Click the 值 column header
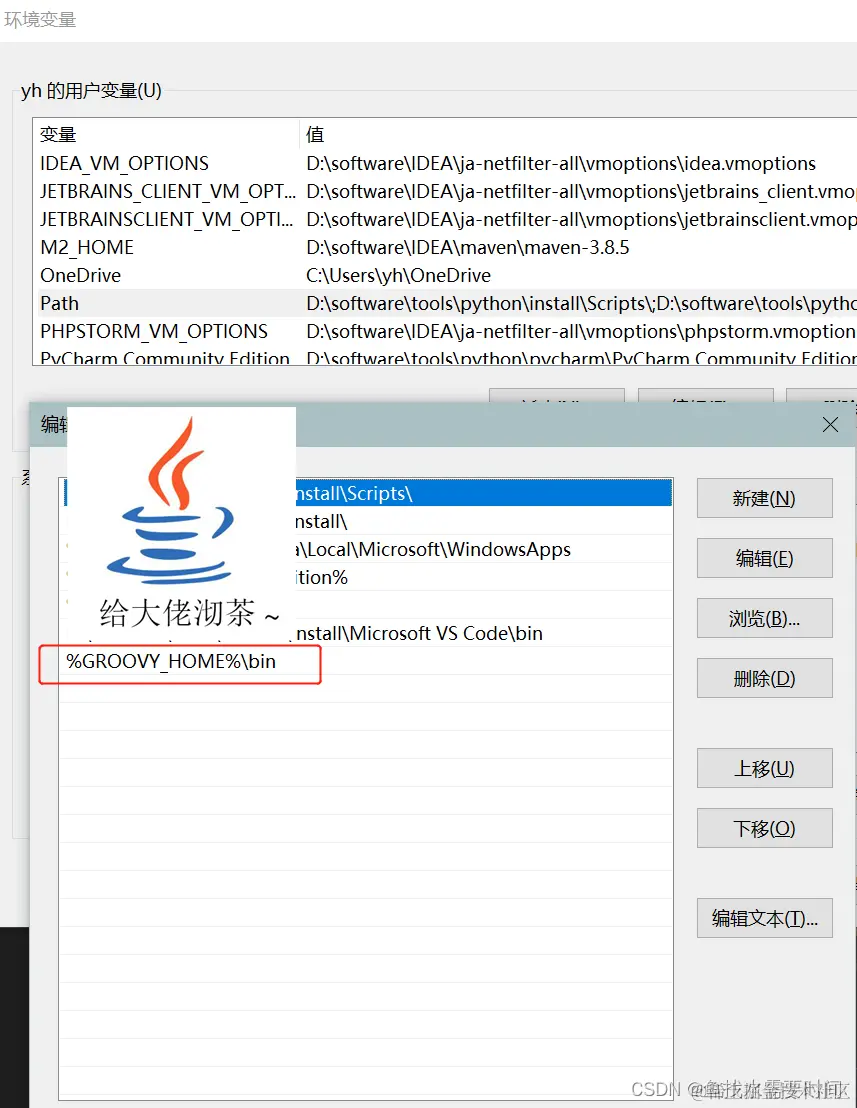Image resolution: width=857 pixels, height=1108 pixels. [x=579, y=134]
